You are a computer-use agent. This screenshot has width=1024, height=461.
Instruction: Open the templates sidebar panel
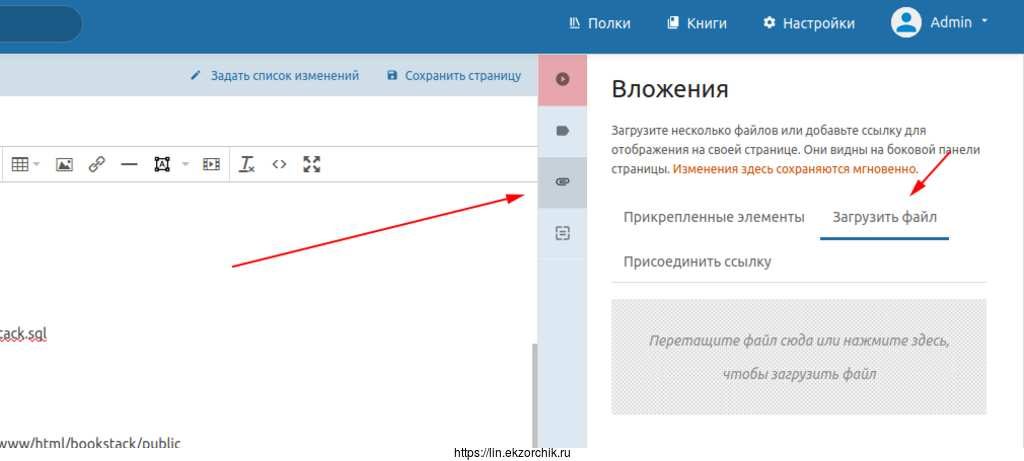(563, 233)
